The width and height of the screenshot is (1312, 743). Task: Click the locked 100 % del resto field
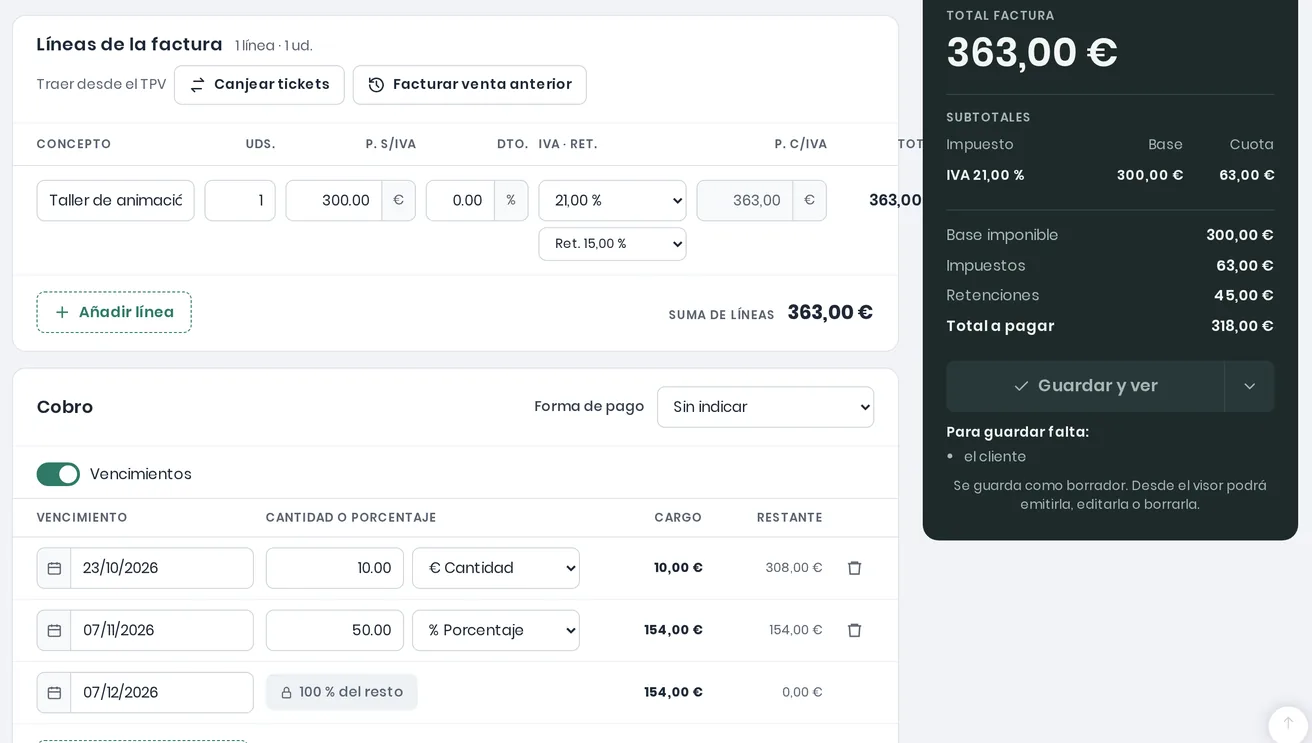[342, 692]
